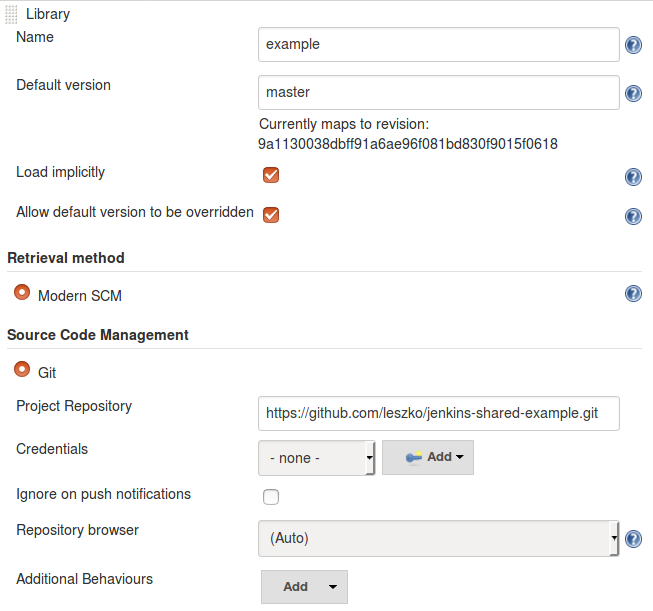Click the Project Repository URL field
This screenshot has width=653, height=611.
click(x=439, y=413)
